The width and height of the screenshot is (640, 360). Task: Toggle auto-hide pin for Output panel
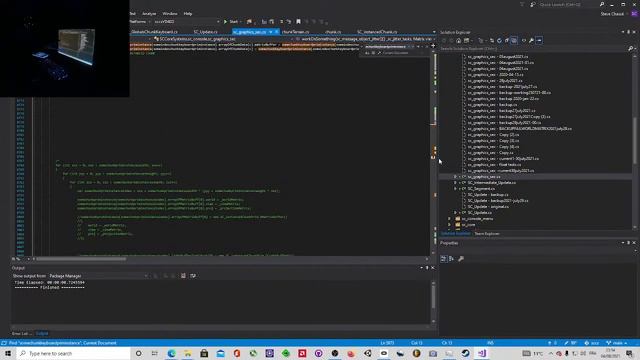coord(427,268)
